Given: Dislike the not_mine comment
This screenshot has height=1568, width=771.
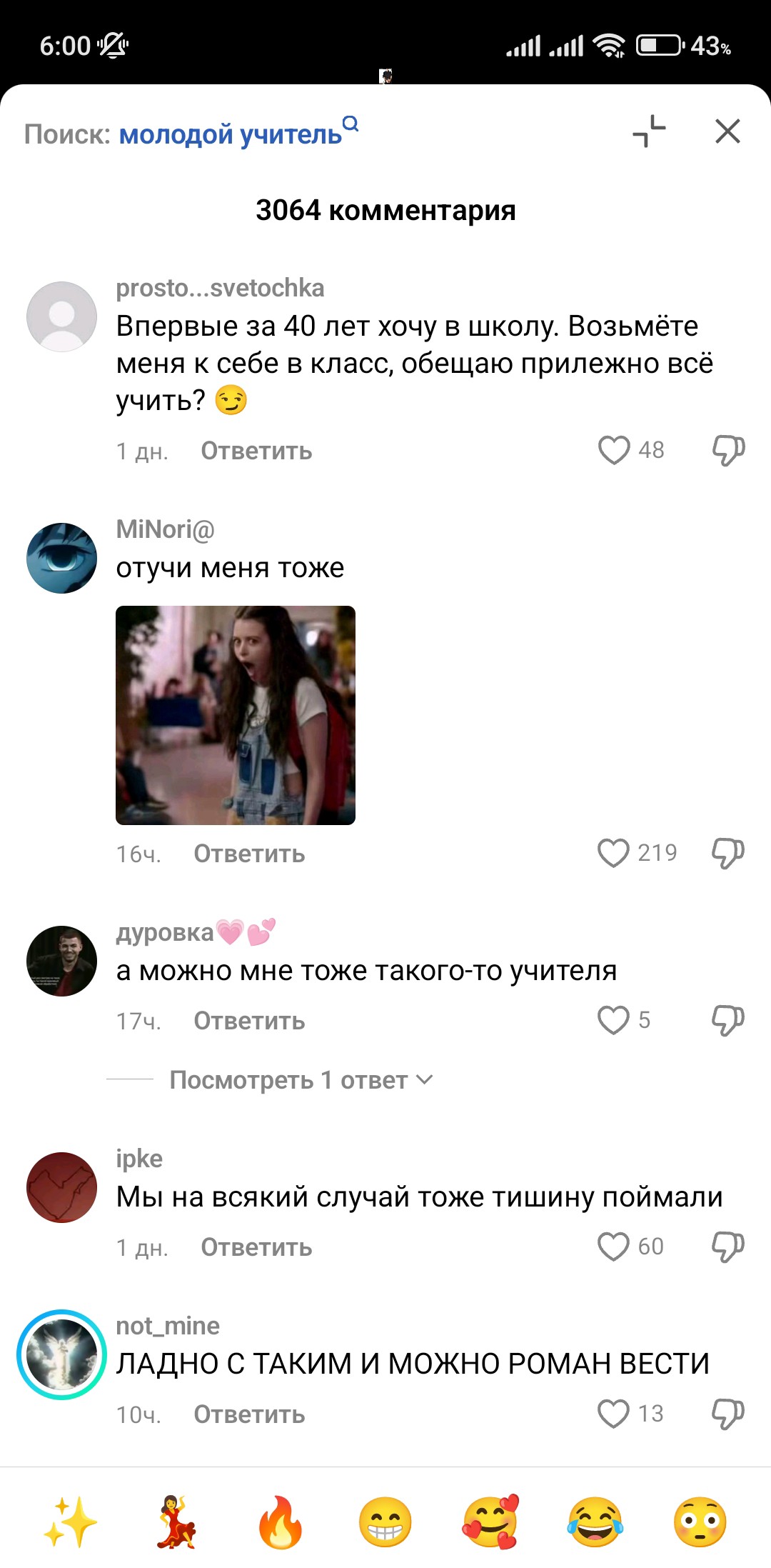Looking at the screenshot, I should (x=728, y=1414).
